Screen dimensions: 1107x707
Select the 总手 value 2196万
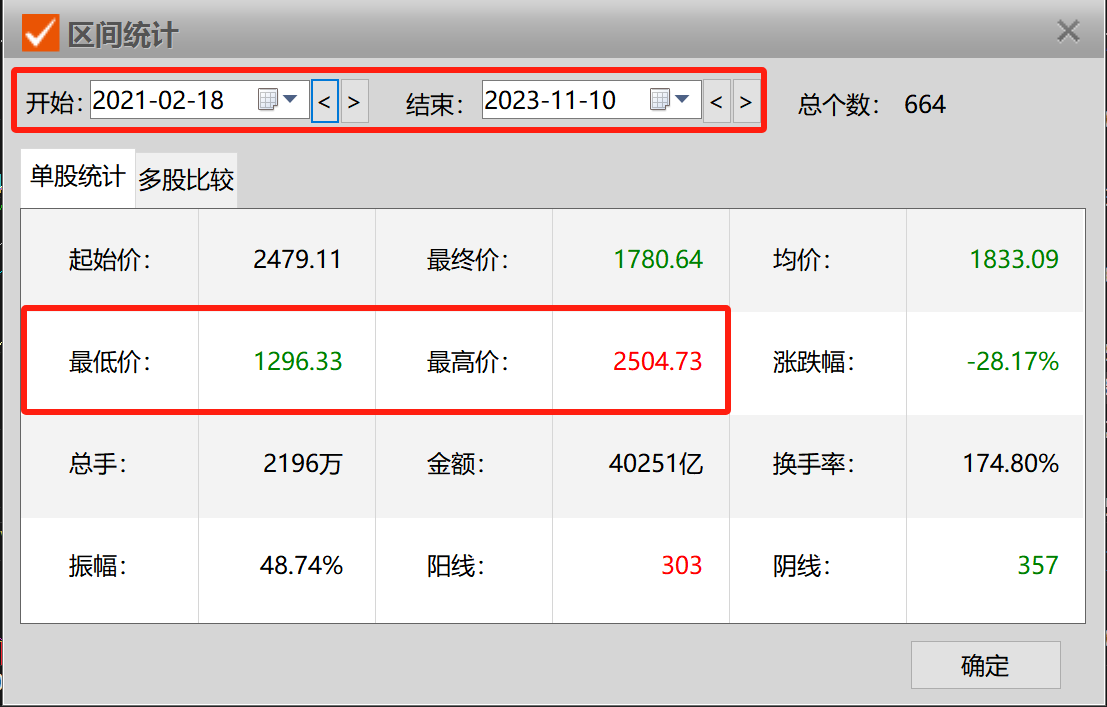click(x=303, y=463)
